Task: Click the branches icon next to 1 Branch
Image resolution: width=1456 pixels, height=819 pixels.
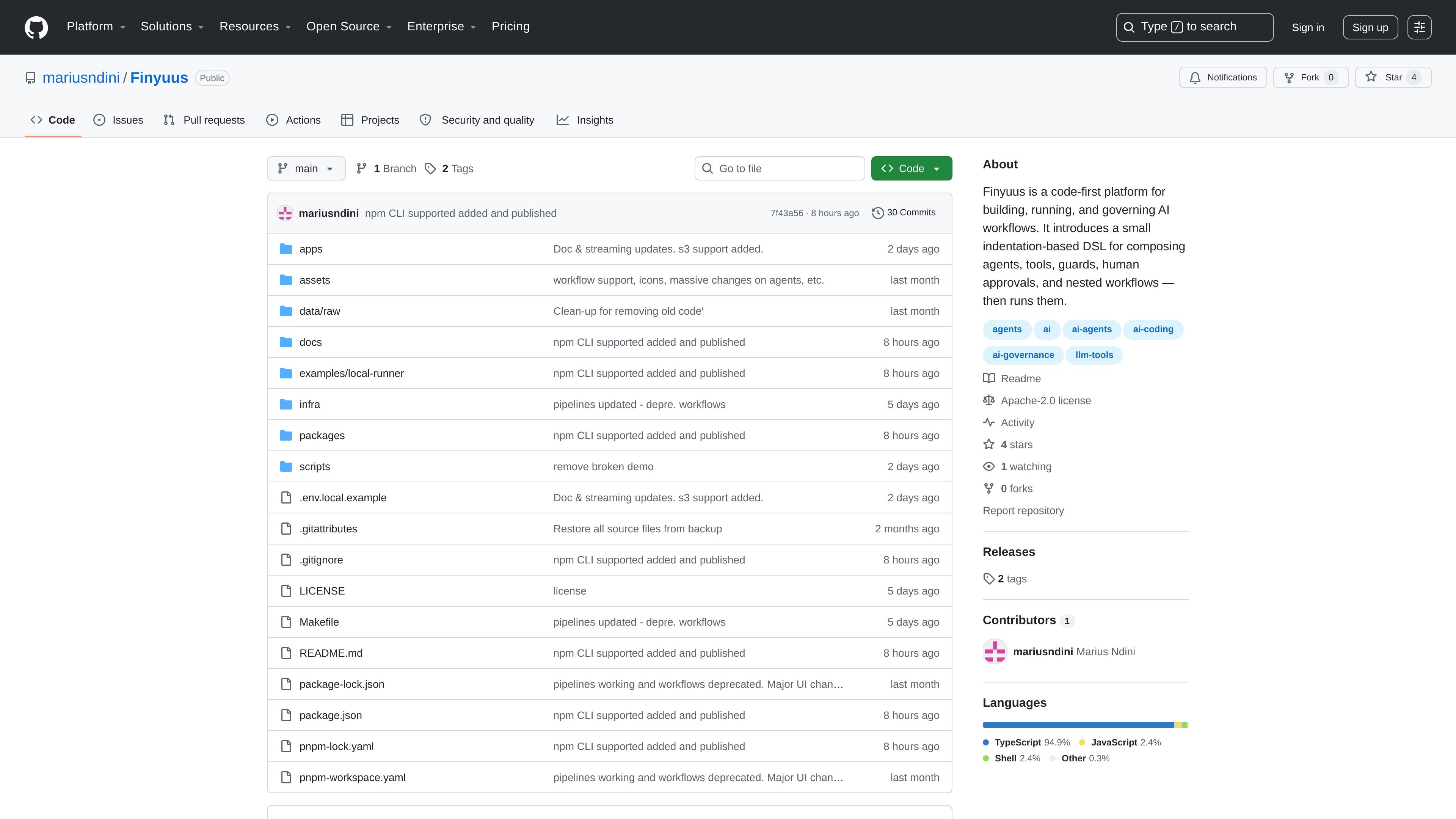Action: [362, 168]
